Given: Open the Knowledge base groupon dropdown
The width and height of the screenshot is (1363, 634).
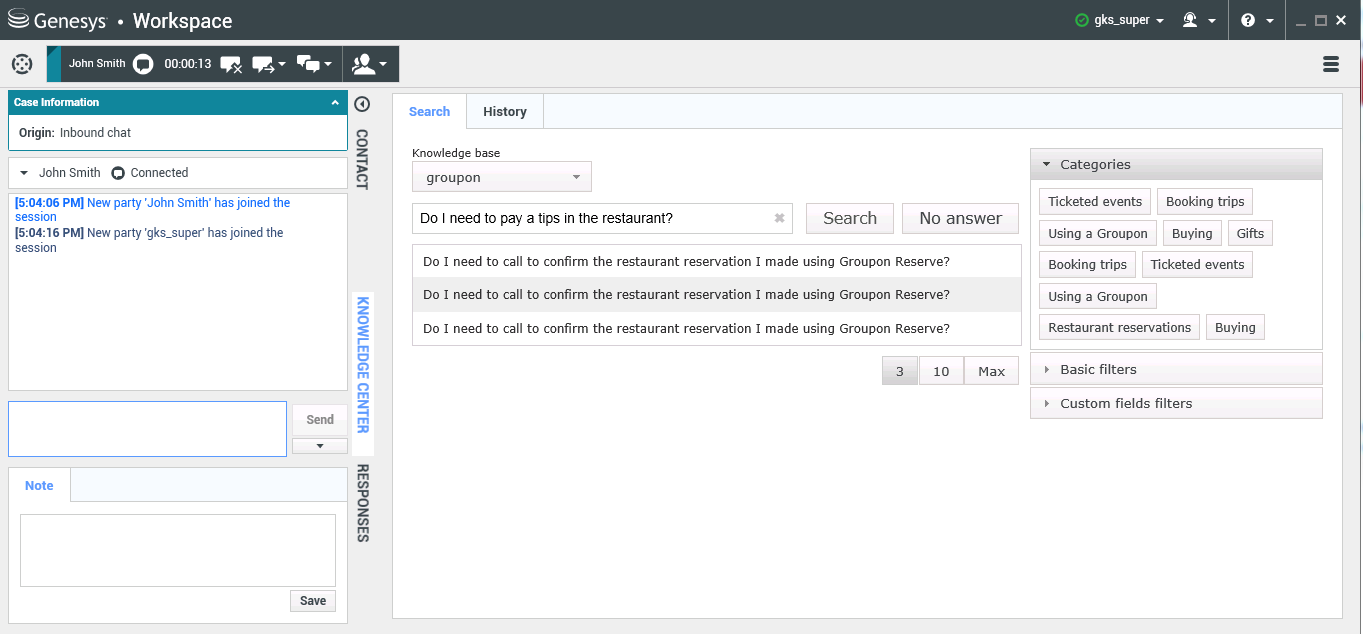Looking at the screenshot, I should 501,177.
